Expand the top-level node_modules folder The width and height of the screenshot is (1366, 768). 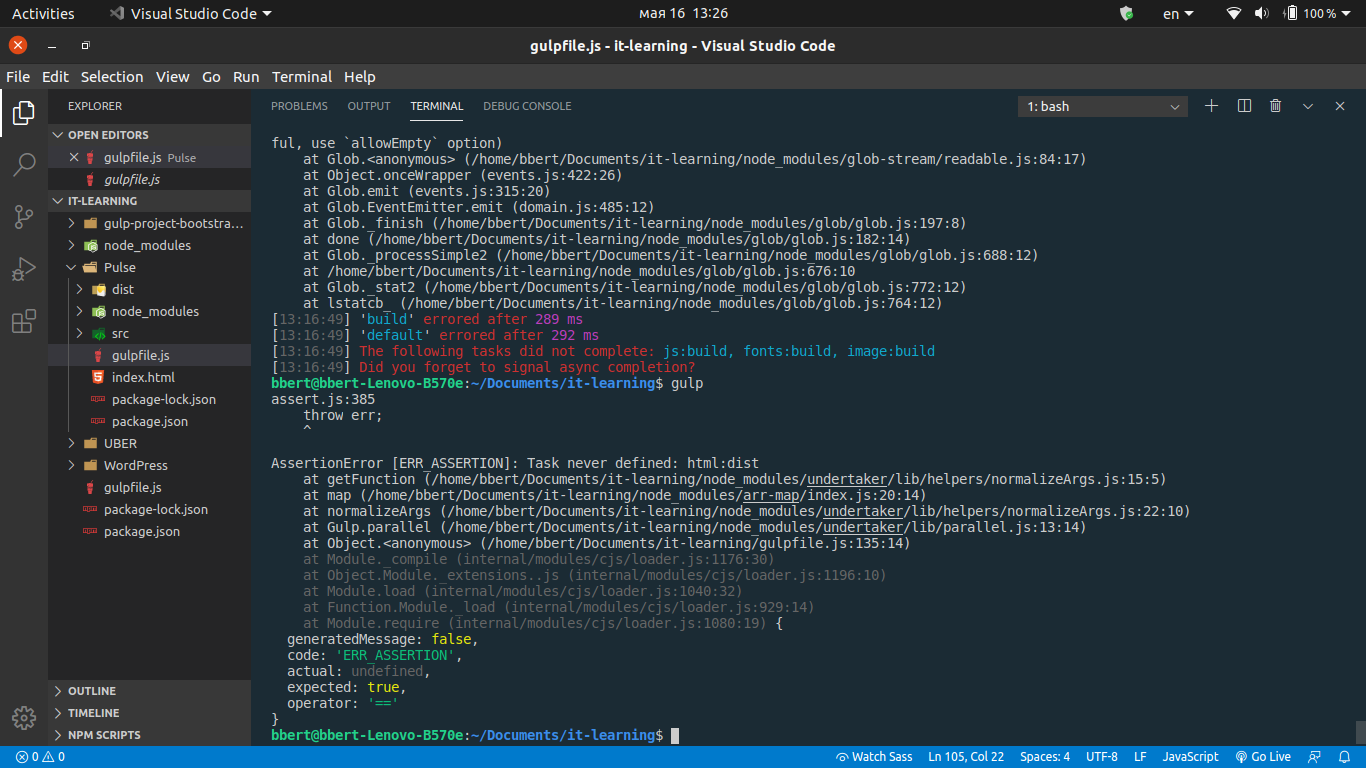coord(150,245)
